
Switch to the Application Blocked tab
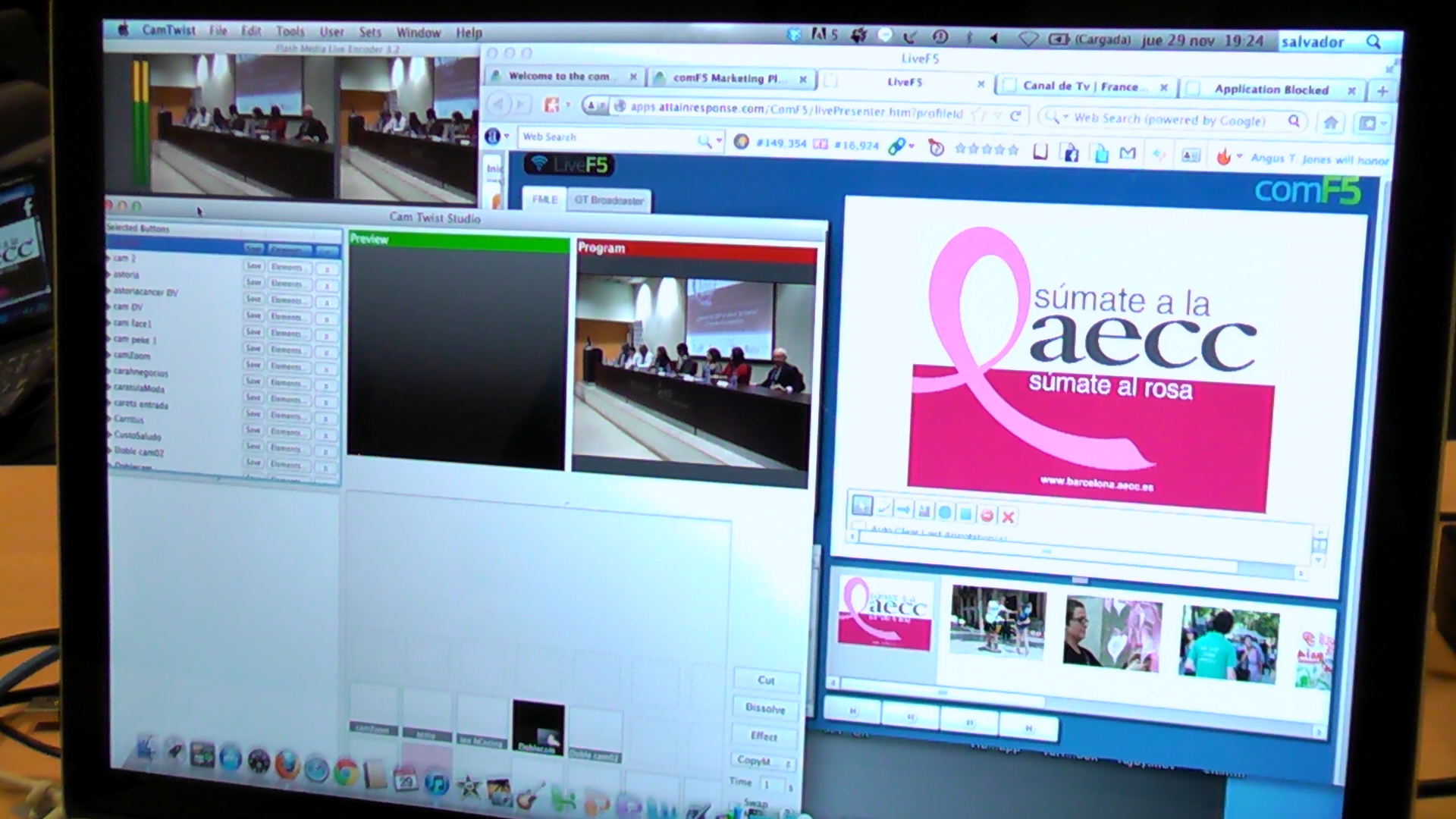pyautogui.click(x=1271, y=89)
